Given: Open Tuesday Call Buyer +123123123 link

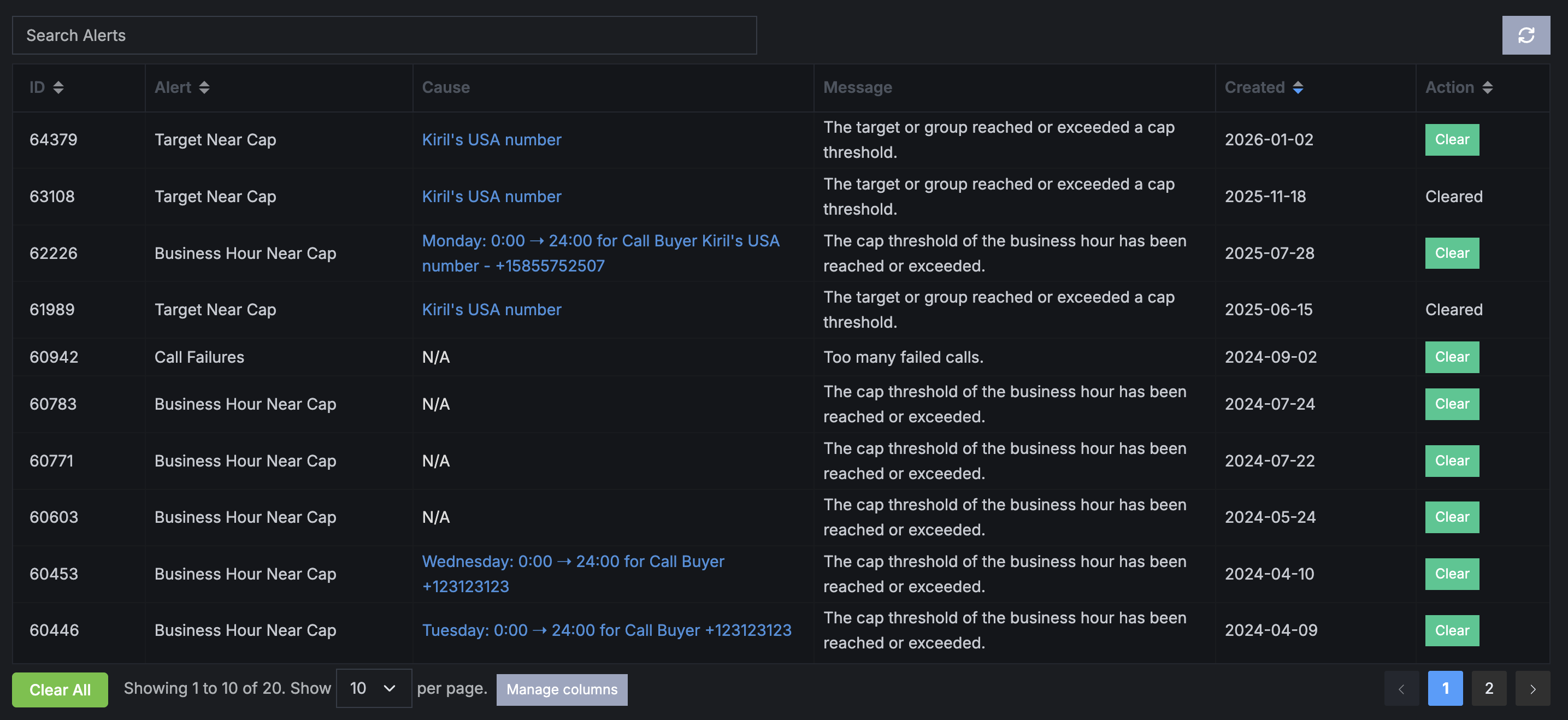Looking at the screenshot, I should point(606,630).
